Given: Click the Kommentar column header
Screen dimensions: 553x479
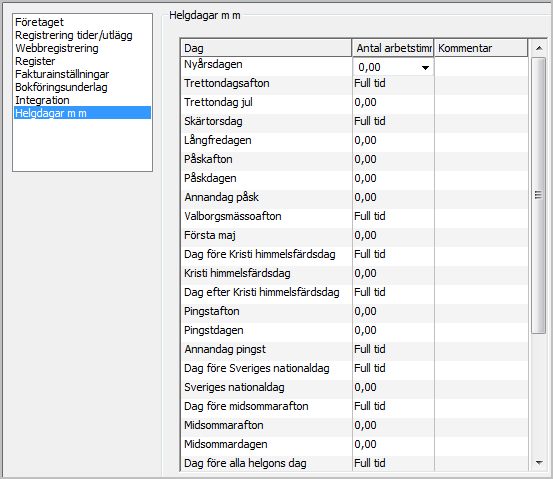Looking at the screenshot, I should [x=481, y=48].
